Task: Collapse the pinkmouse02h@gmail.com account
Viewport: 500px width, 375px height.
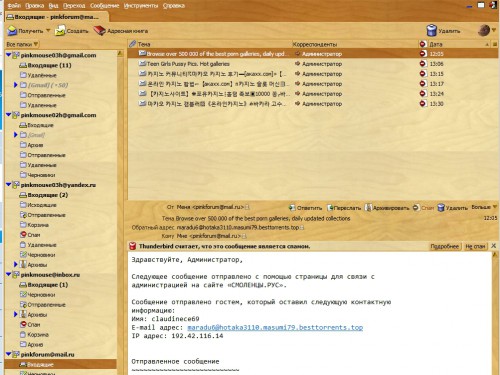Action: pos(9,115)
